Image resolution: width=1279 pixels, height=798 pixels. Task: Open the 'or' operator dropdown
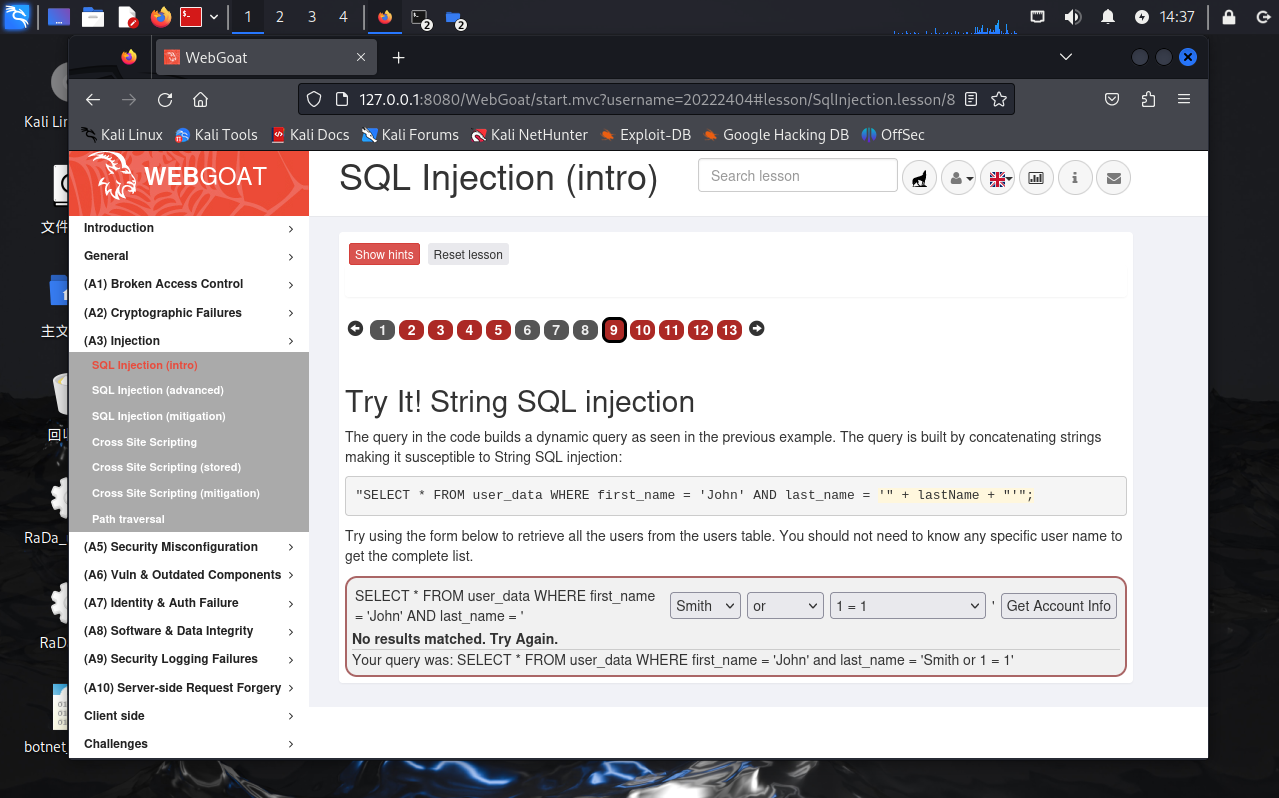[x=785, y=606]
